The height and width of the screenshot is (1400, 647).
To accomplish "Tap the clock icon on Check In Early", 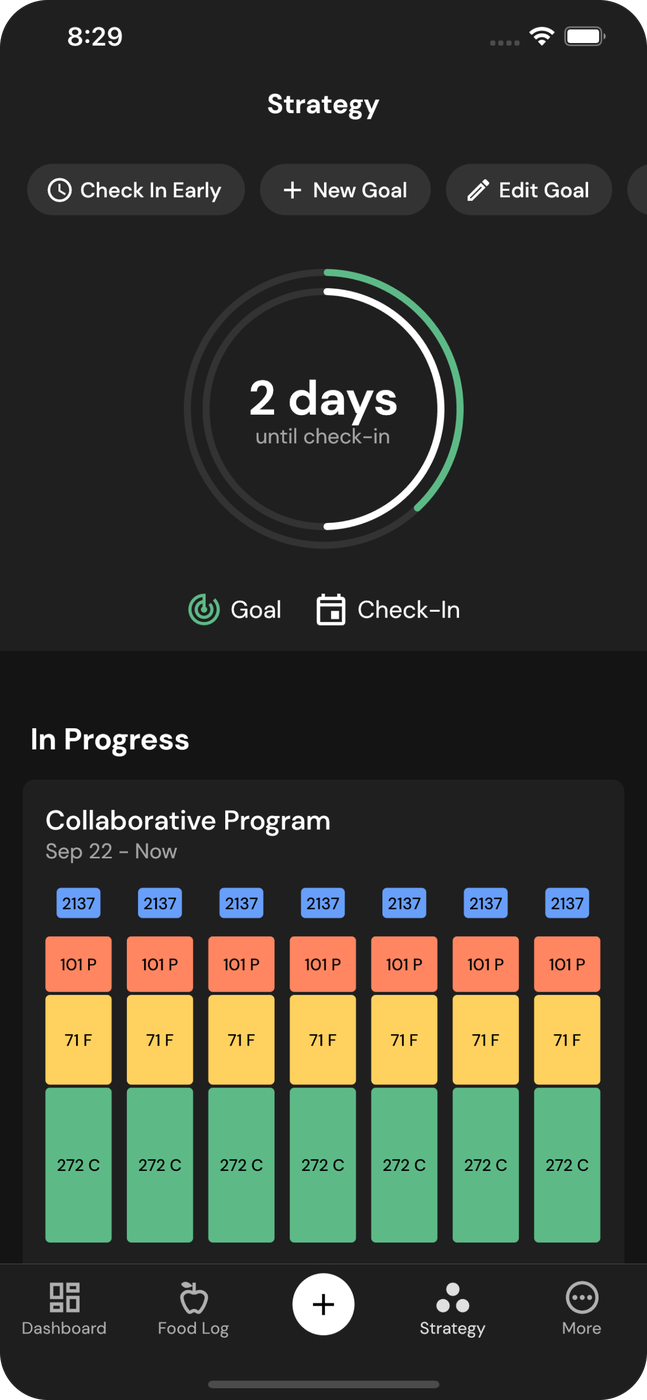I will [60, 190].
